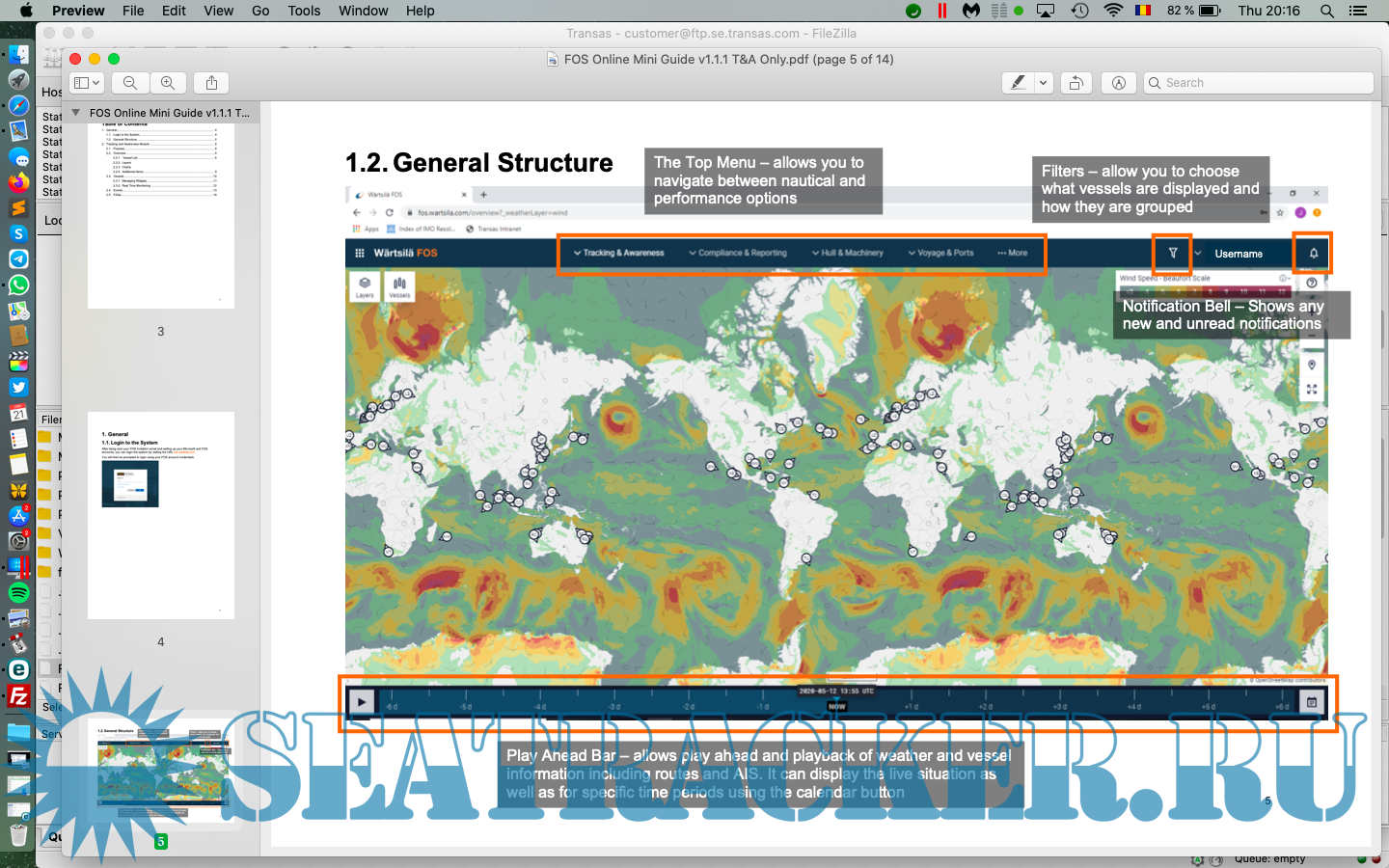The image size is (1389, 868).
Task: Open the Share button in Preview toolbar
Action: 211,83
